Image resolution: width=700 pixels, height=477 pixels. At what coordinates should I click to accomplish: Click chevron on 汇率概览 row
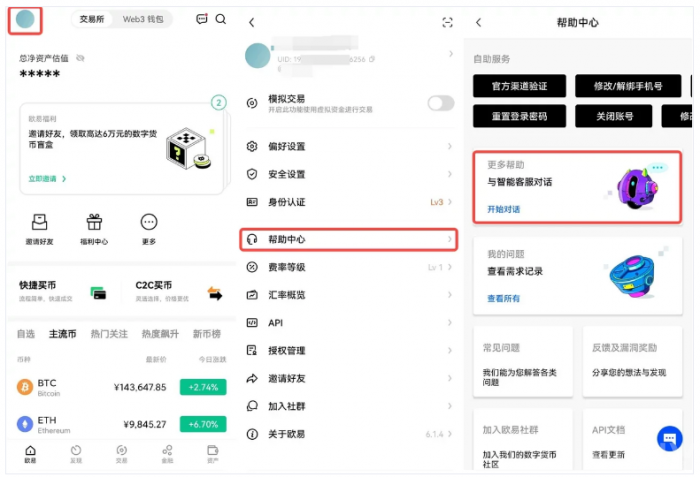pos(450,295)
